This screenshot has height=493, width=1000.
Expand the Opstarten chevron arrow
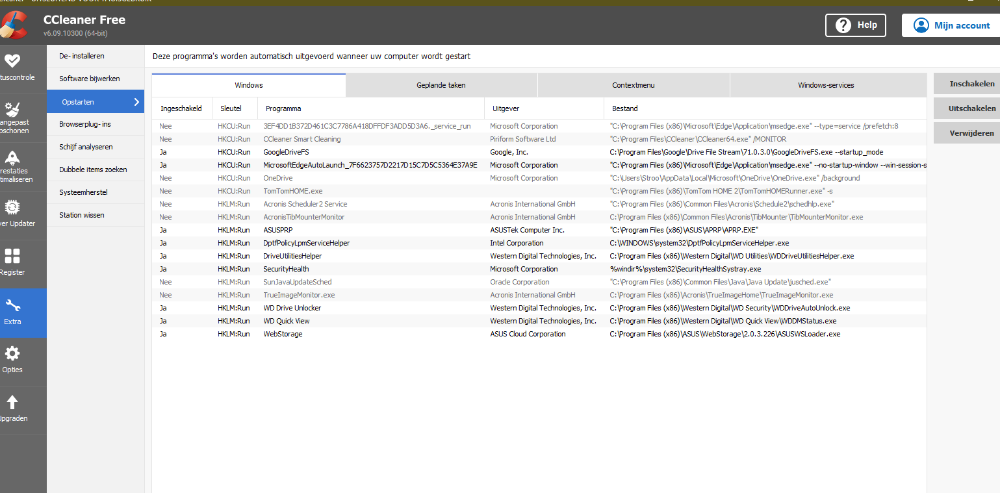click(136, 102)
